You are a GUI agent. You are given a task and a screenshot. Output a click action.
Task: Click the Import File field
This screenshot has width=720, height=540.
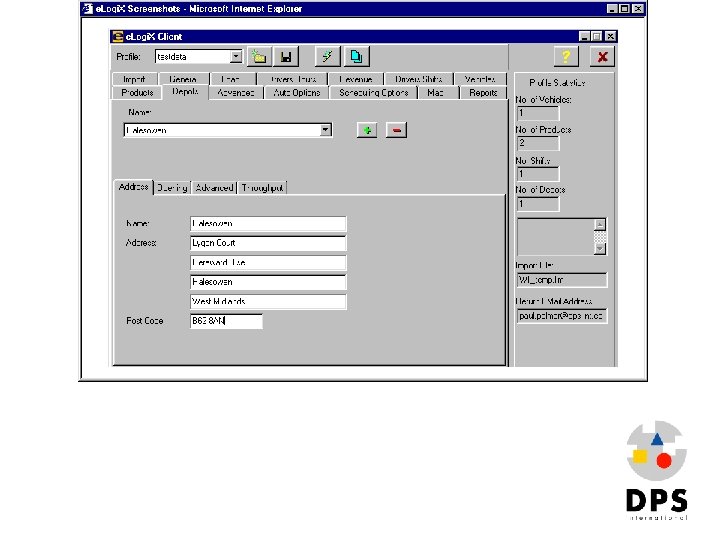coord(562,280)
